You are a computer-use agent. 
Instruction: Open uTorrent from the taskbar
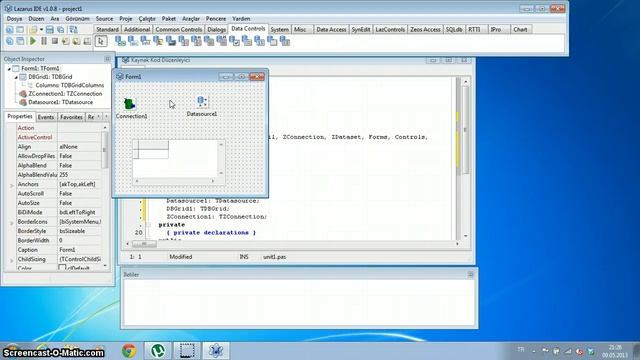click(158, 351)
